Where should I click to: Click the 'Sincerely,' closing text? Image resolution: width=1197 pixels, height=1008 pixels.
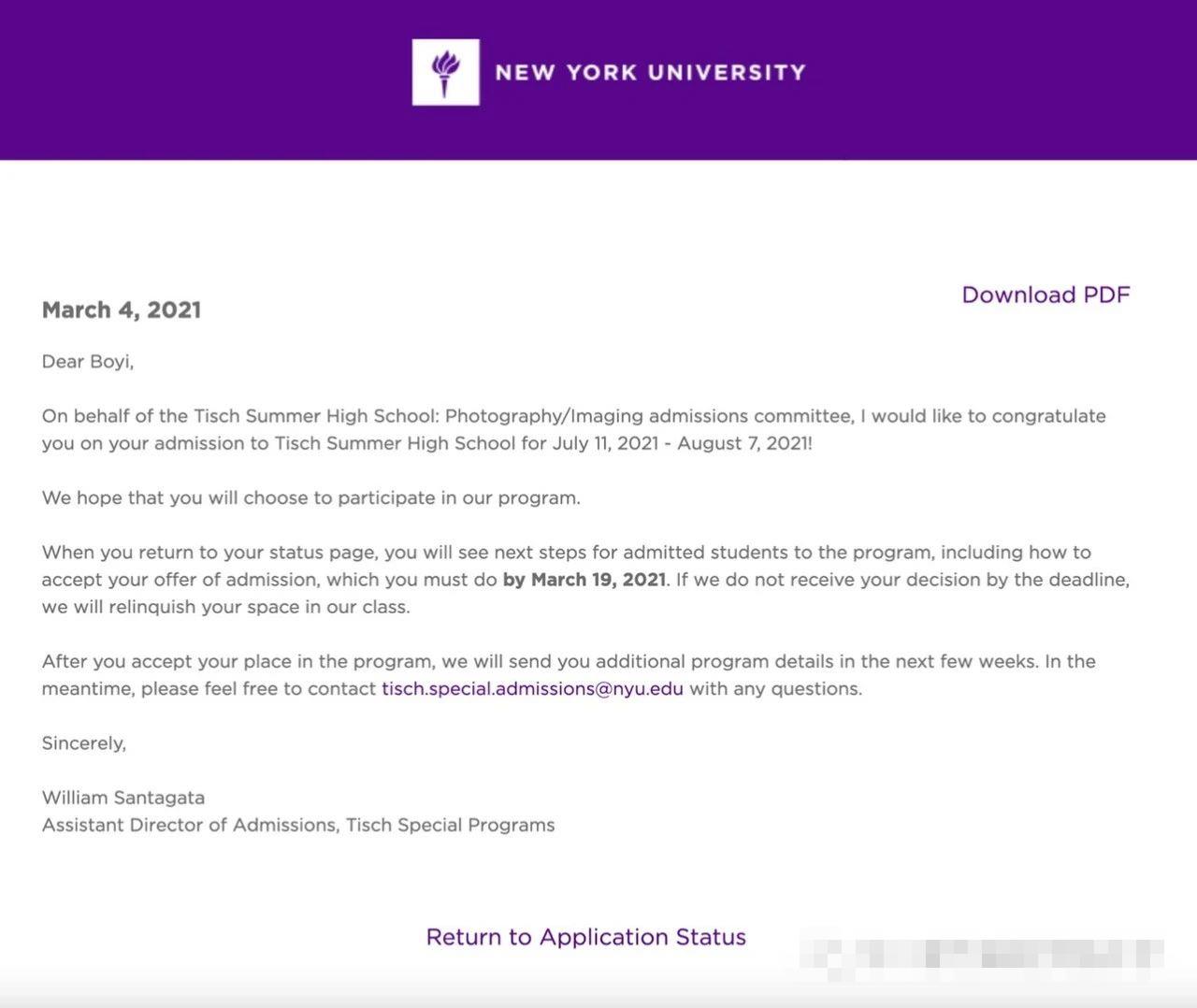pyautogui.click(x=84, y=743)
